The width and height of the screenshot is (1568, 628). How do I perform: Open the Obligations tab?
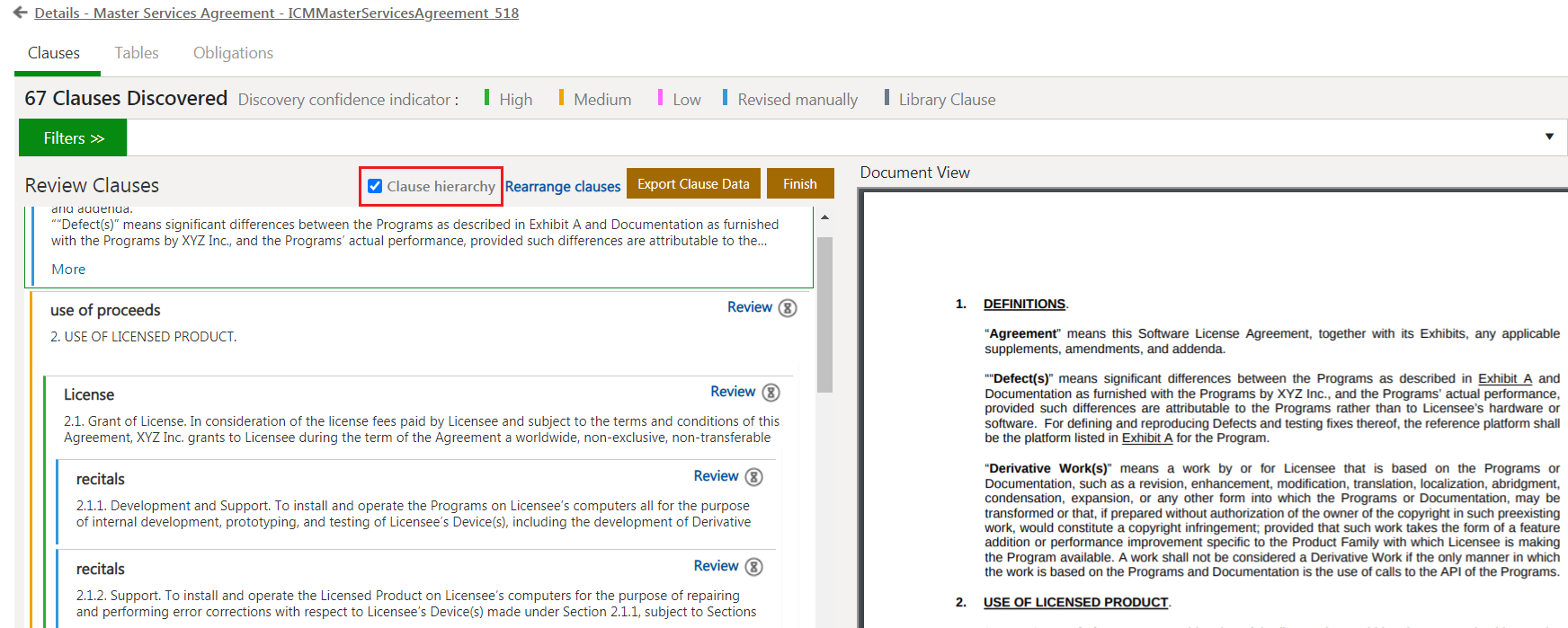(x=233, y=53)
